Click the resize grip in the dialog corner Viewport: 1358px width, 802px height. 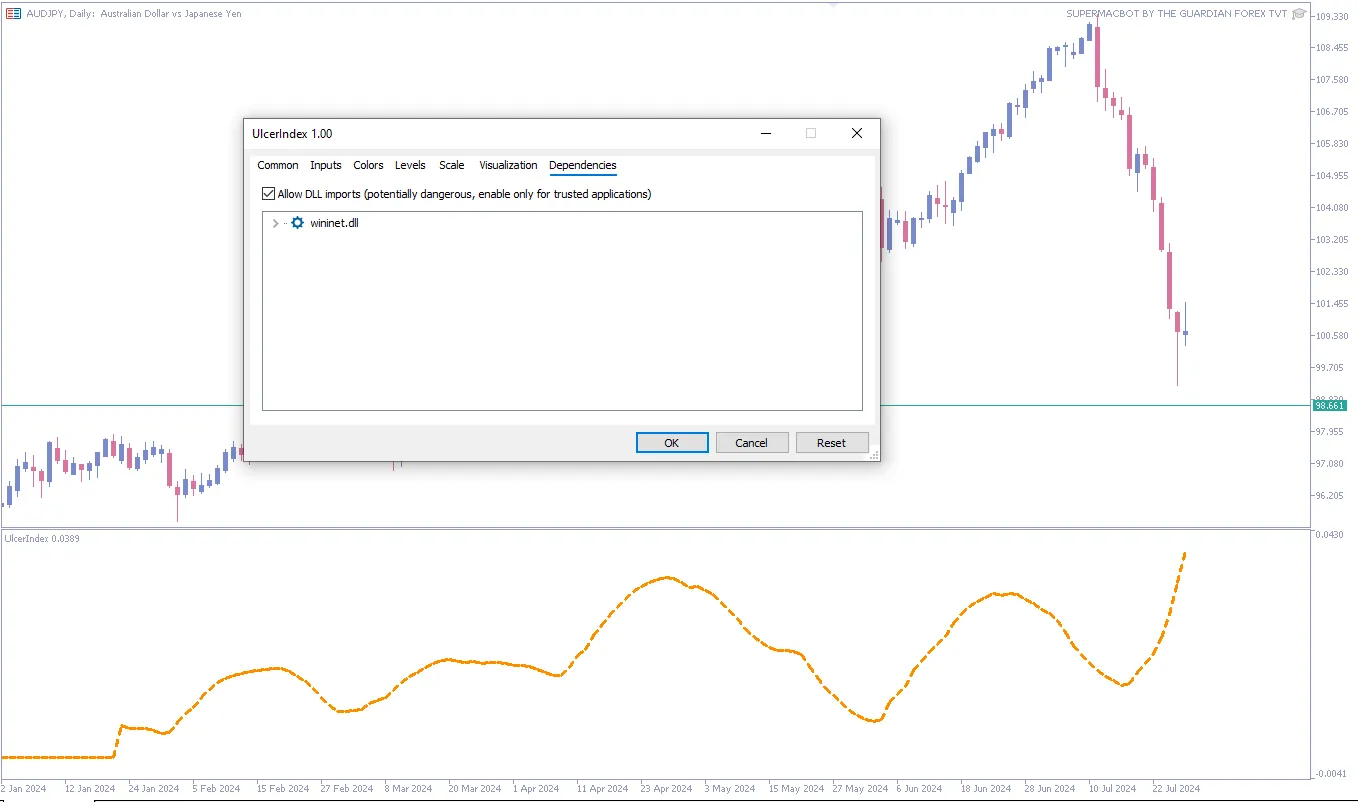click(x=874, y=455)
